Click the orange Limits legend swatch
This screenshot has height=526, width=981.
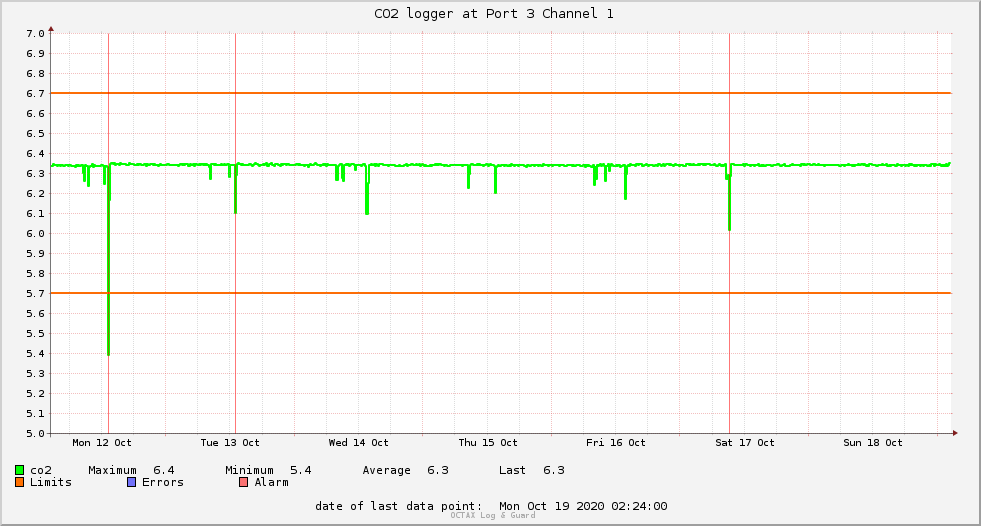[x=19, y=482]
